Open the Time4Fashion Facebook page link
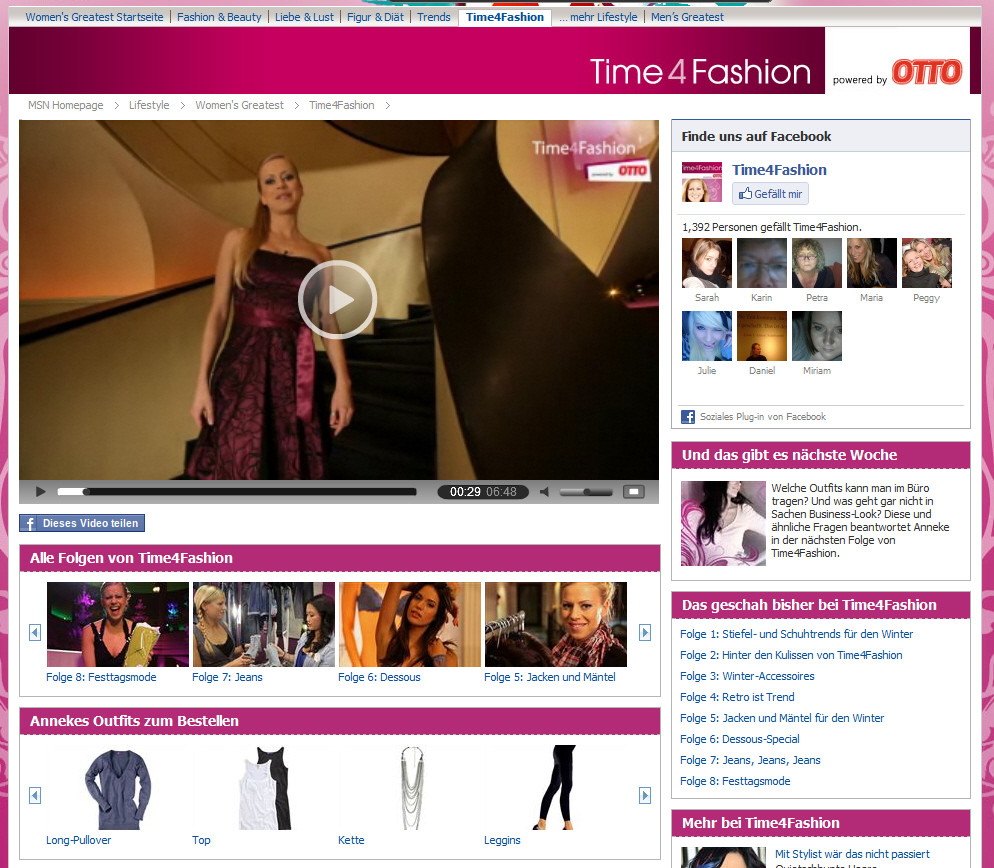994x868 pixels. 779,170
